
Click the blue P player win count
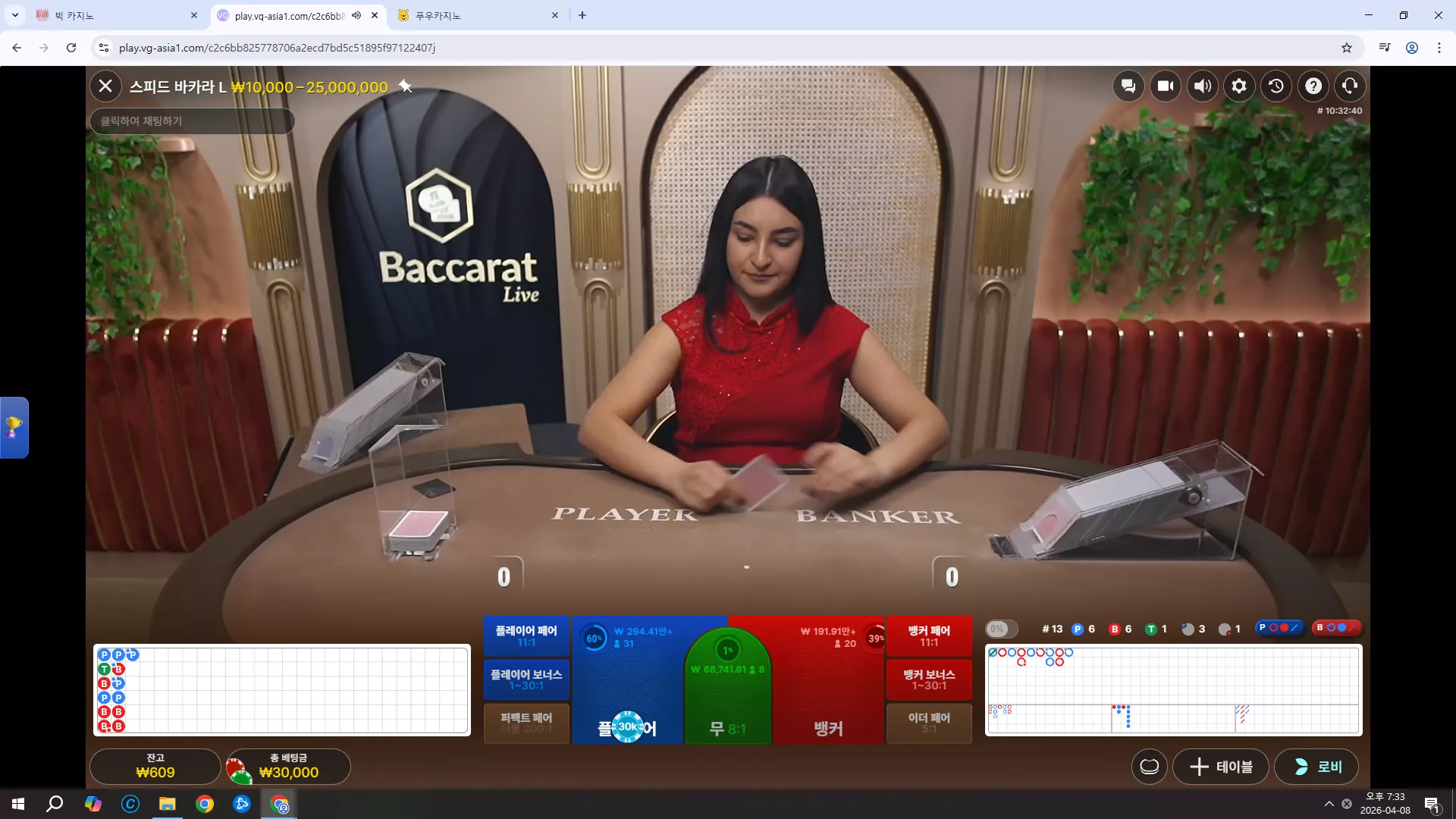pos(1083,629)
